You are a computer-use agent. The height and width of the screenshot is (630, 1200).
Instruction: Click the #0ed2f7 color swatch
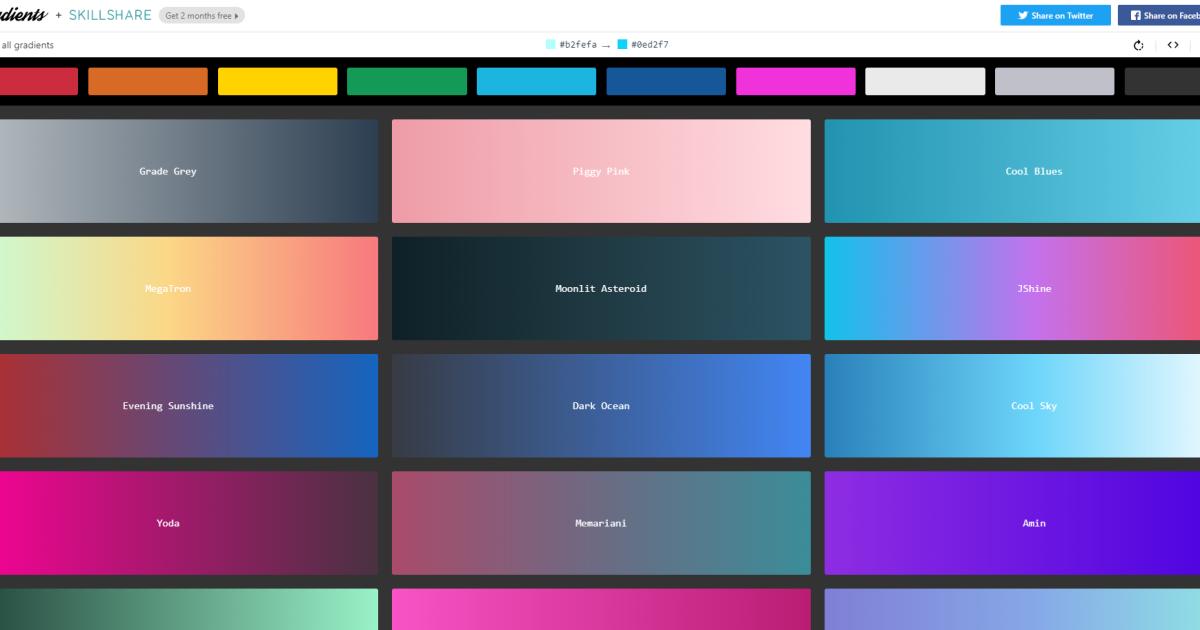point(622,44)
